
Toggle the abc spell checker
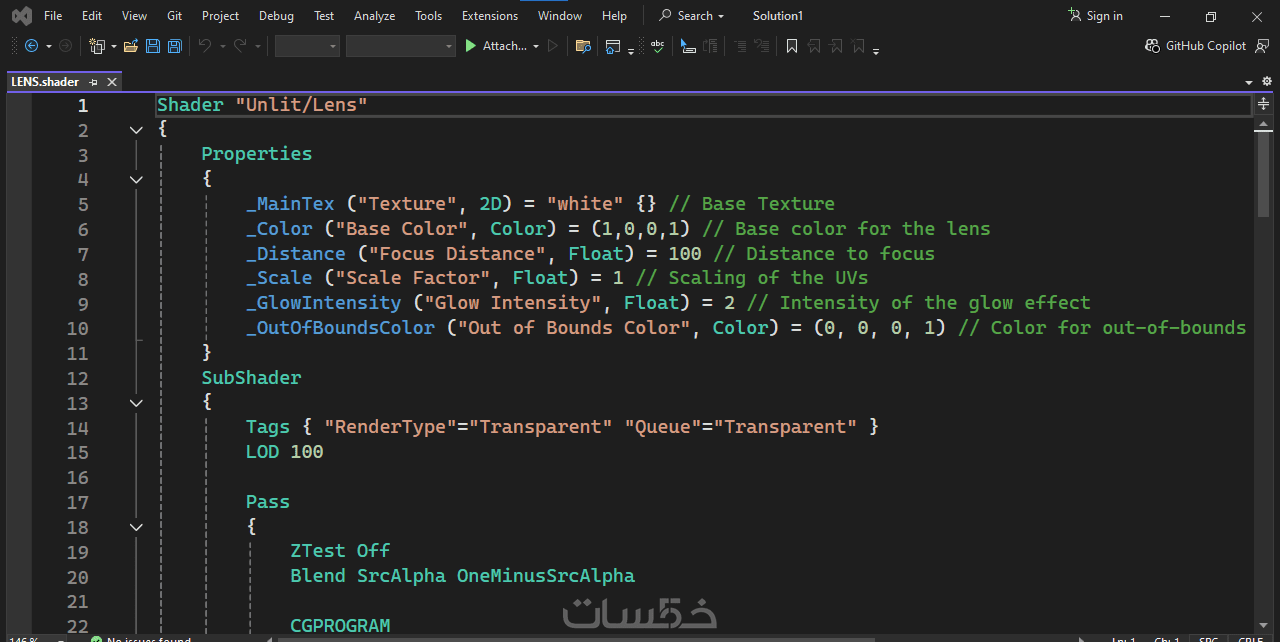(x=657, y=46)
